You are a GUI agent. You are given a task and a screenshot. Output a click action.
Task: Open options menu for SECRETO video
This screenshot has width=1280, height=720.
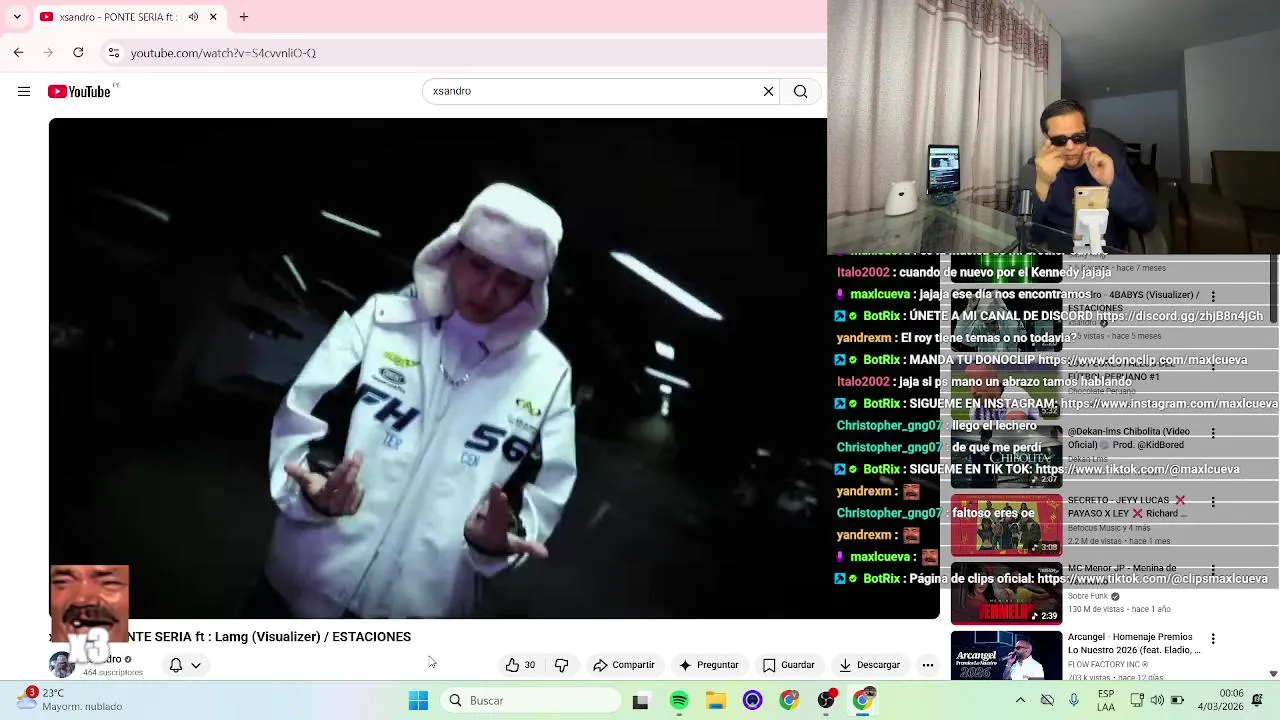tap(1213, 502)
